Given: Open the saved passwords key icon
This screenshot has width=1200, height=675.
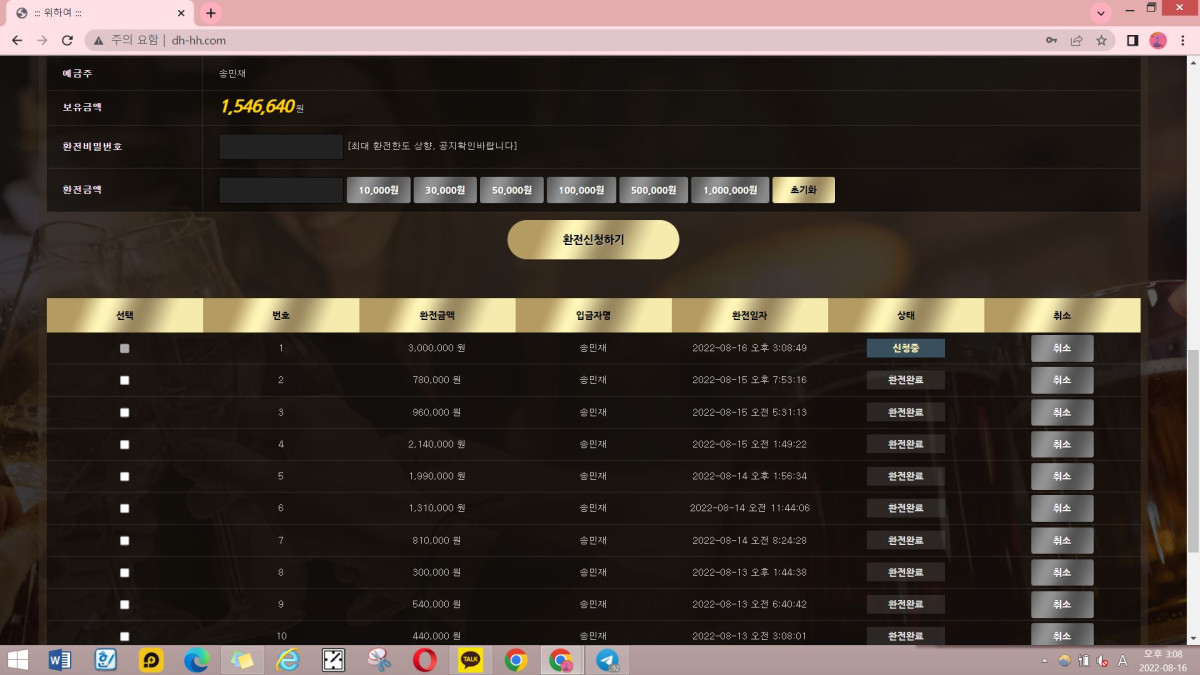Looking at the screenshot, I should pos(1051,41).
